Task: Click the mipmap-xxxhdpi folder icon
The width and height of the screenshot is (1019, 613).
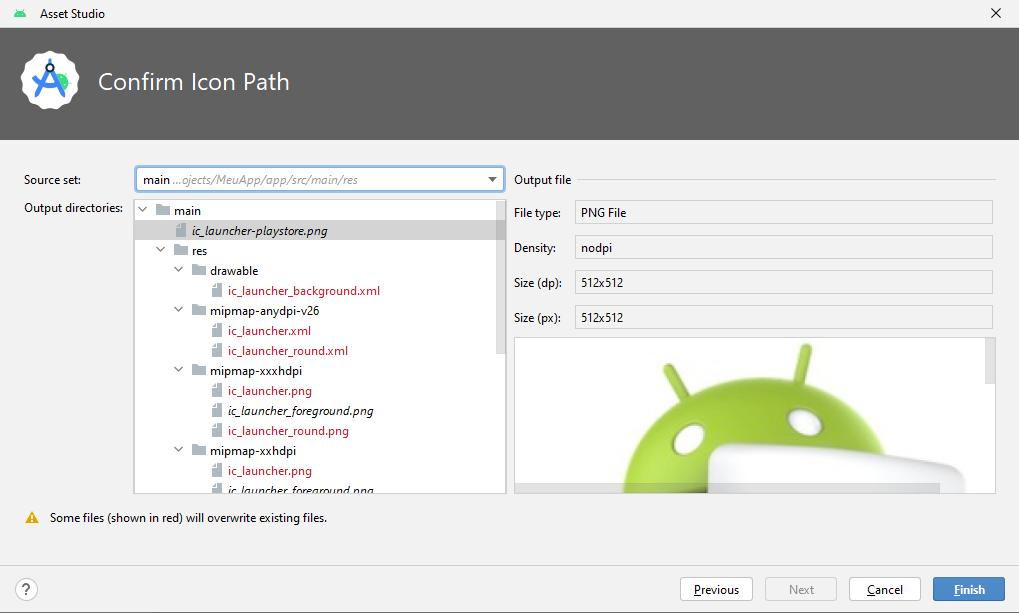Action: [199, 371]
